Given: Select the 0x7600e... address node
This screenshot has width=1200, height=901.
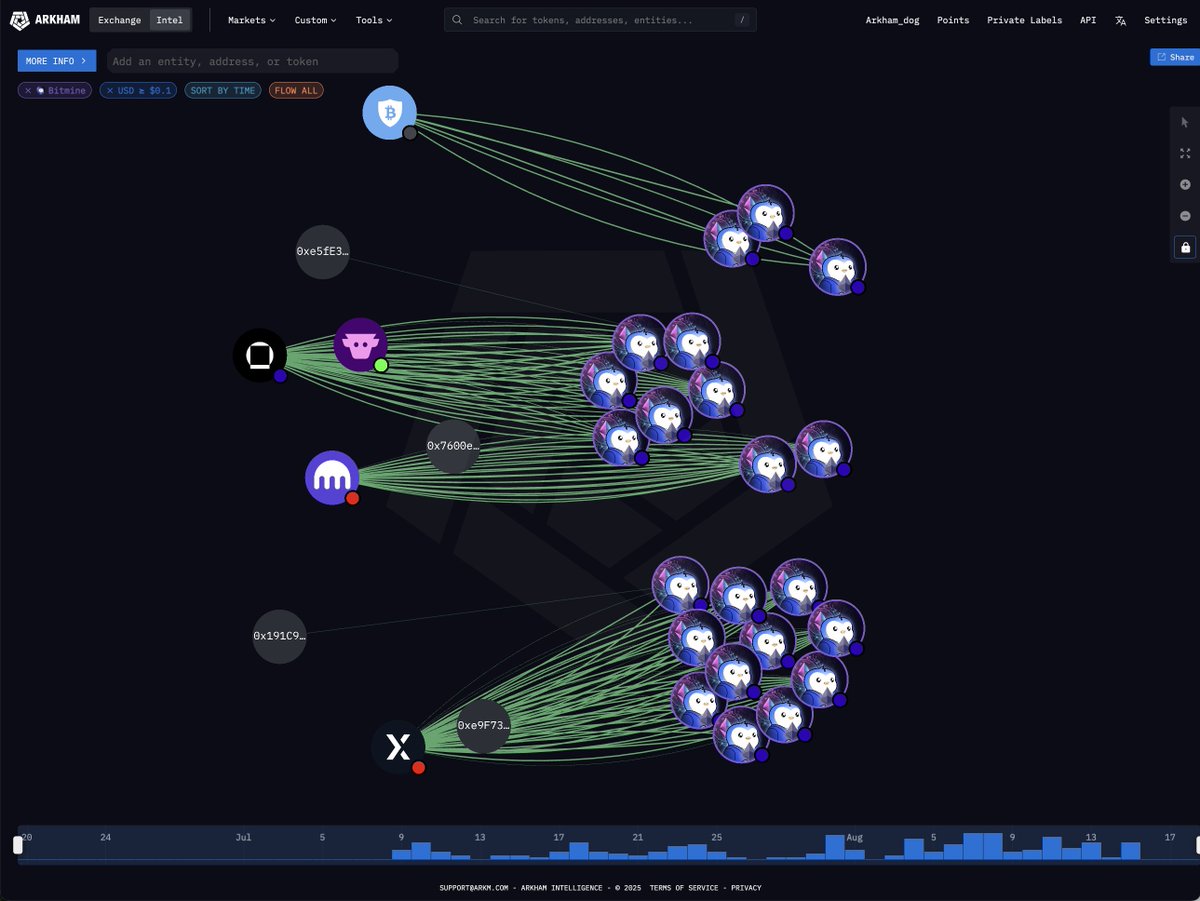Looking at the screenshot, I should (453, 446).
